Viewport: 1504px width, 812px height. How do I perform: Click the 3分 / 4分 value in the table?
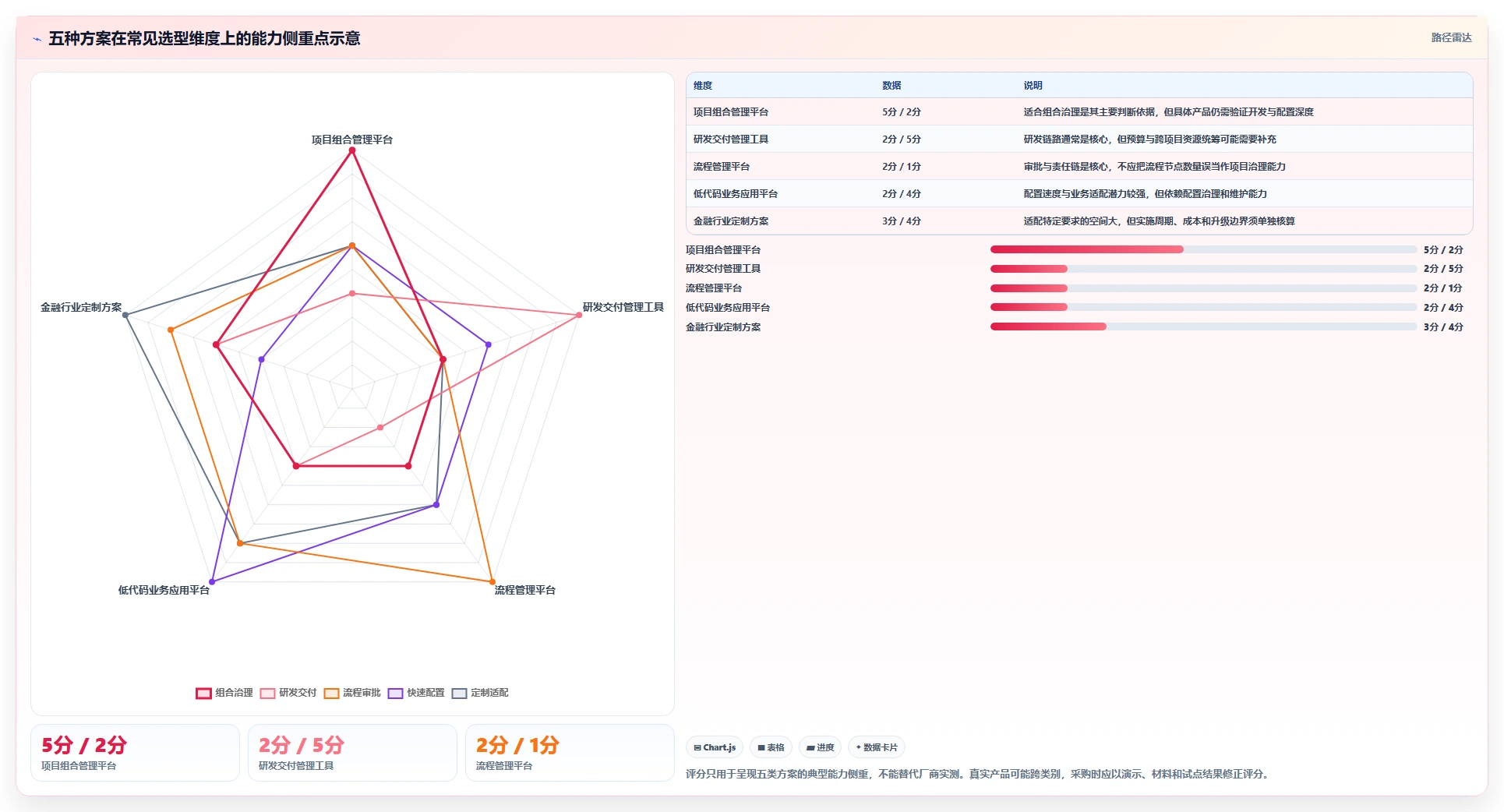(902, 221)
